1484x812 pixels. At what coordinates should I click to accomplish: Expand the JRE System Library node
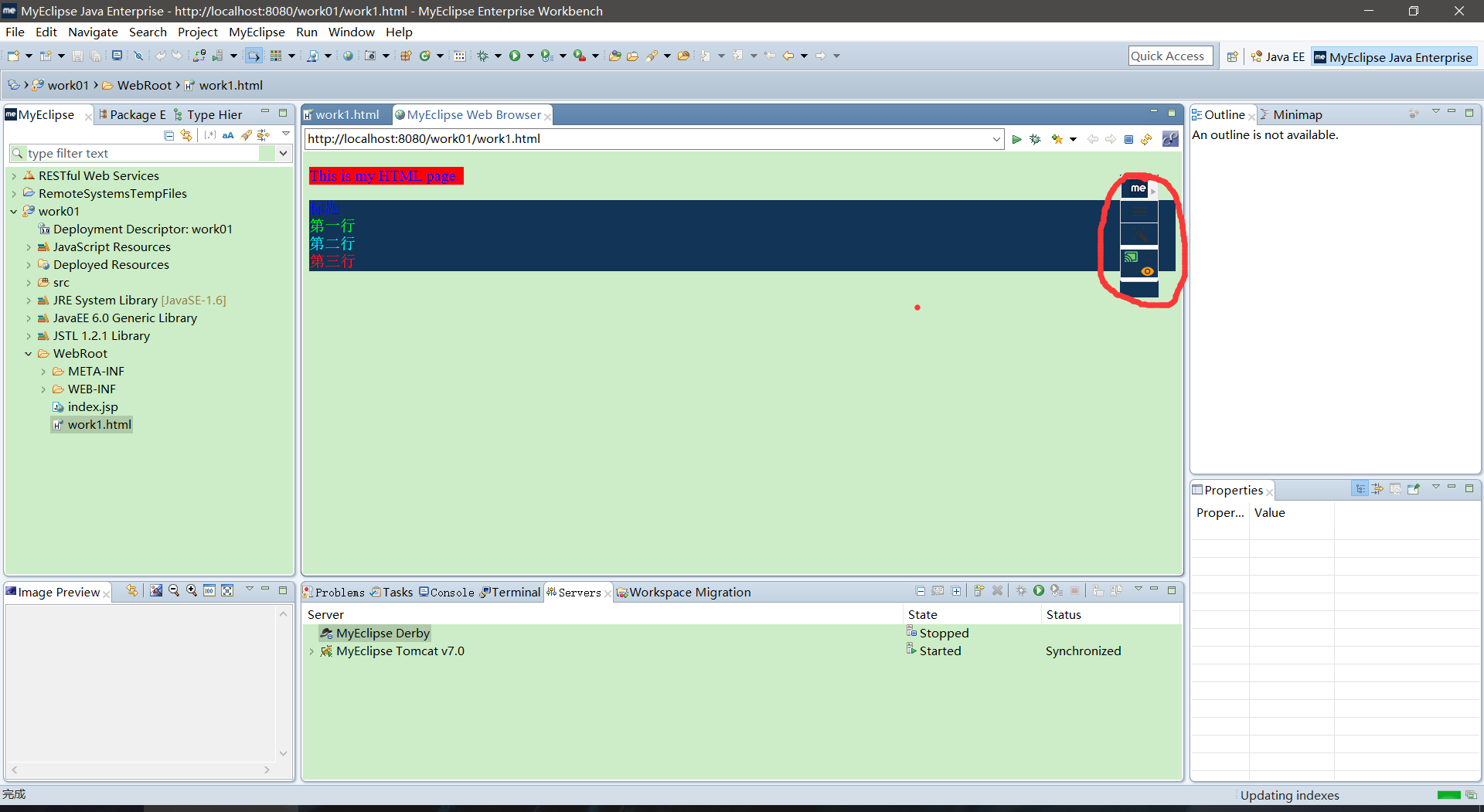(x=29, y=301)
